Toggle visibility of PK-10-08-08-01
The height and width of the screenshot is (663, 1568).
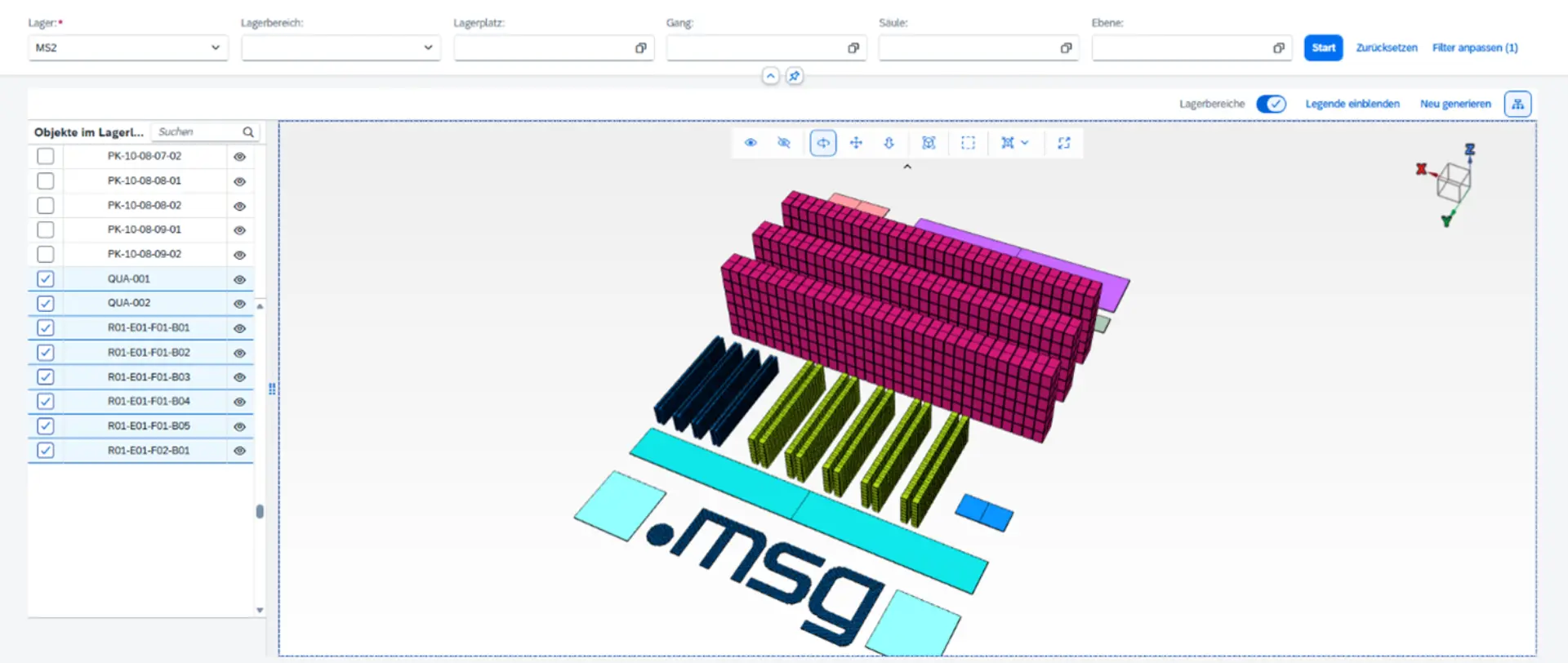click(239, 180)
